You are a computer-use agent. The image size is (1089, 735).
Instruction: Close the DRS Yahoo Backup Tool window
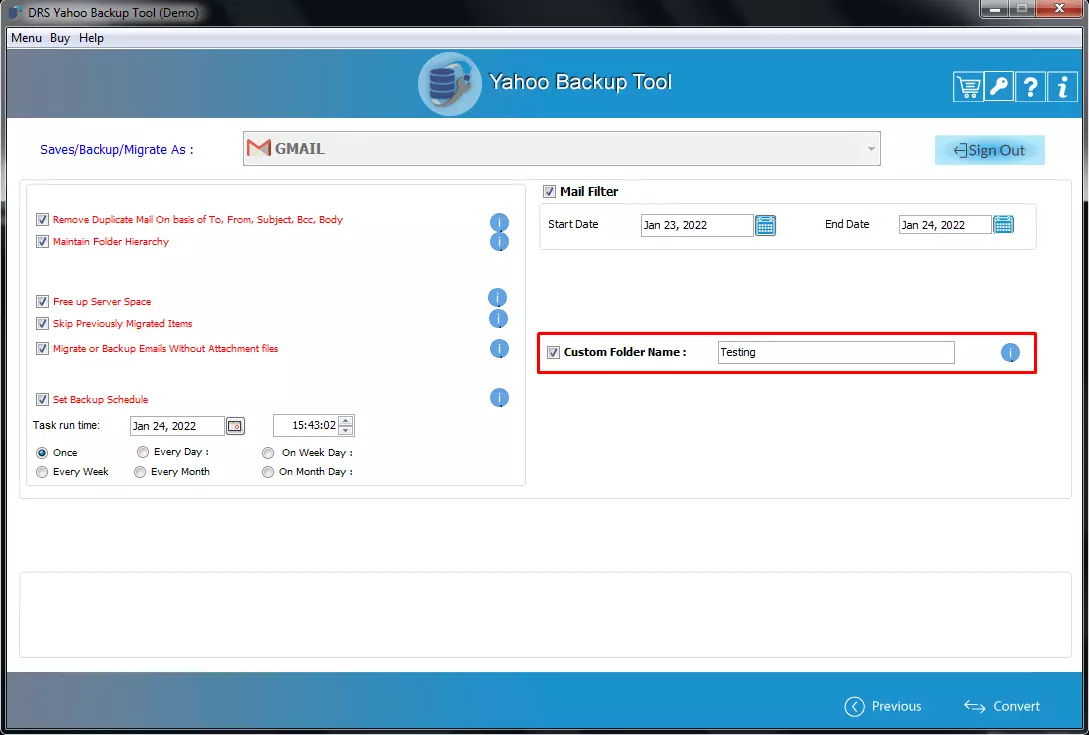tap(1059, 8)
